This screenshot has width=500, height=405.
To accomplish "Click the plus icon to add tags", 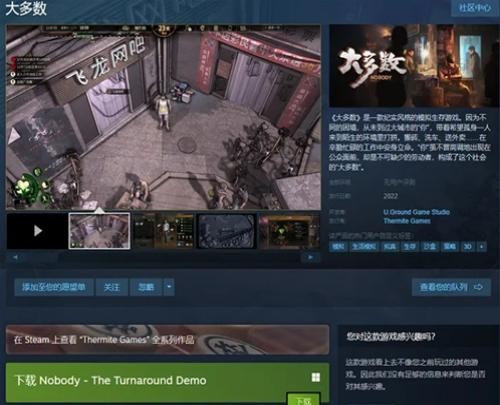I will click(x=481, y=247).
